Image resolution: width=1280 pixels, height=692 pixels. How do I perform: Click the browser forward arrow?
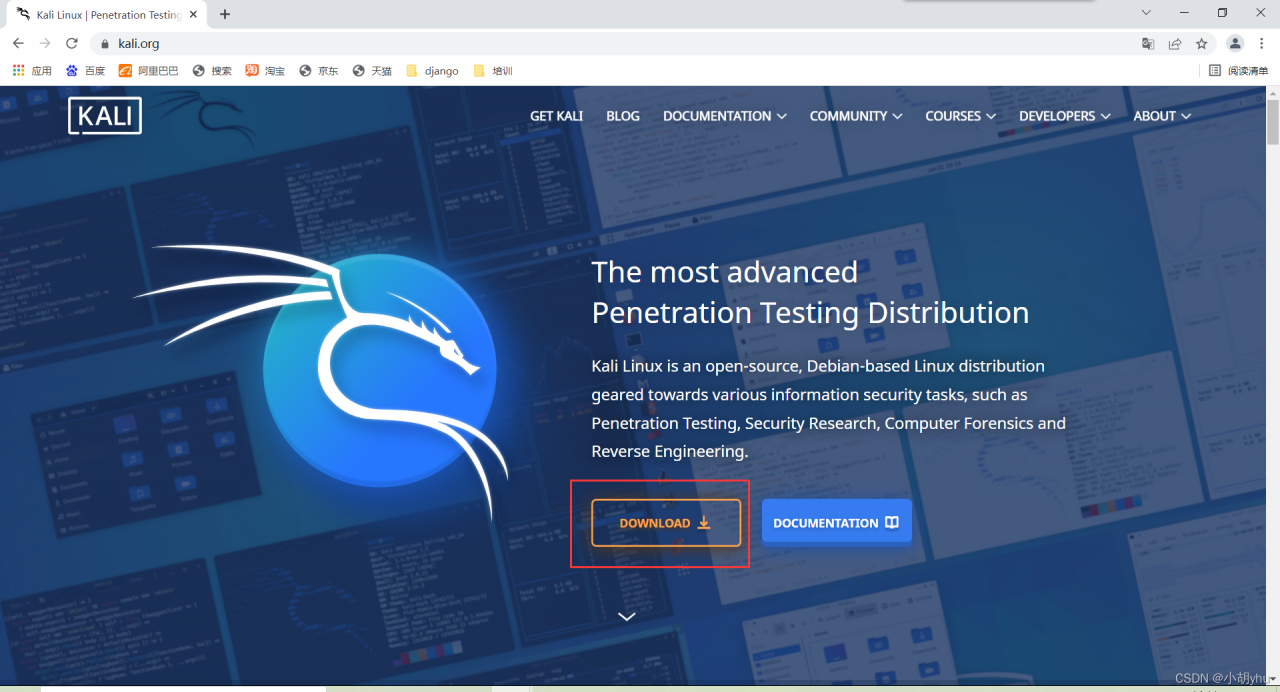click(45, 43)
